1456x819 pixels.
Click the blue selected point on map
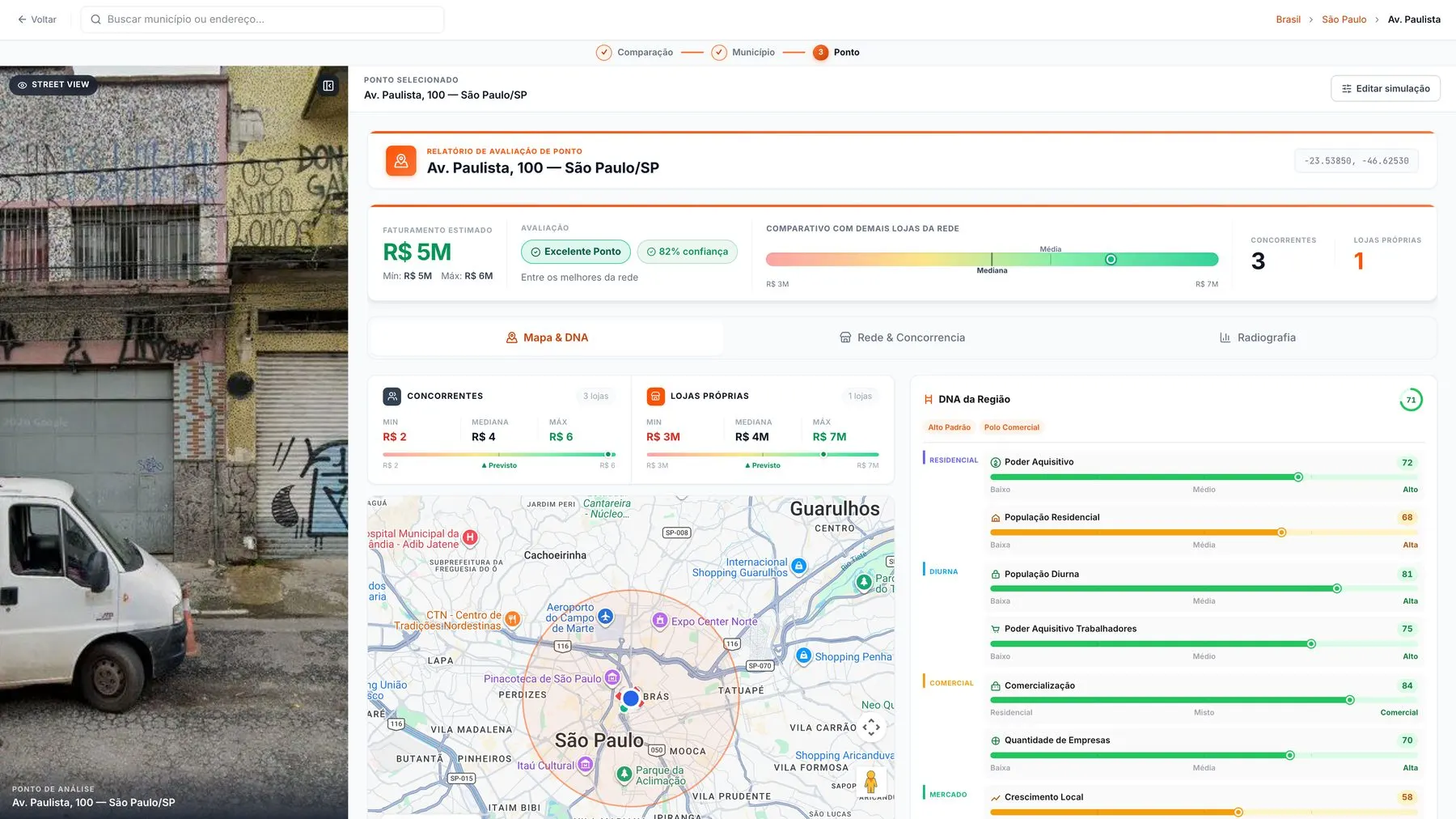(x=631, y=698)
